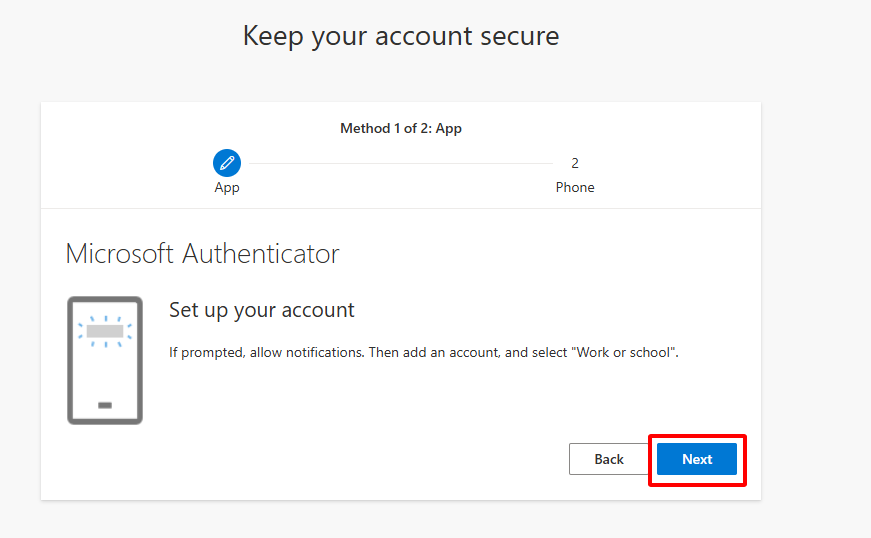The height and width of the screenshot is (538, 871).
Task: Click the gray notification banner on the phone illustration
Action: point(105,330)
